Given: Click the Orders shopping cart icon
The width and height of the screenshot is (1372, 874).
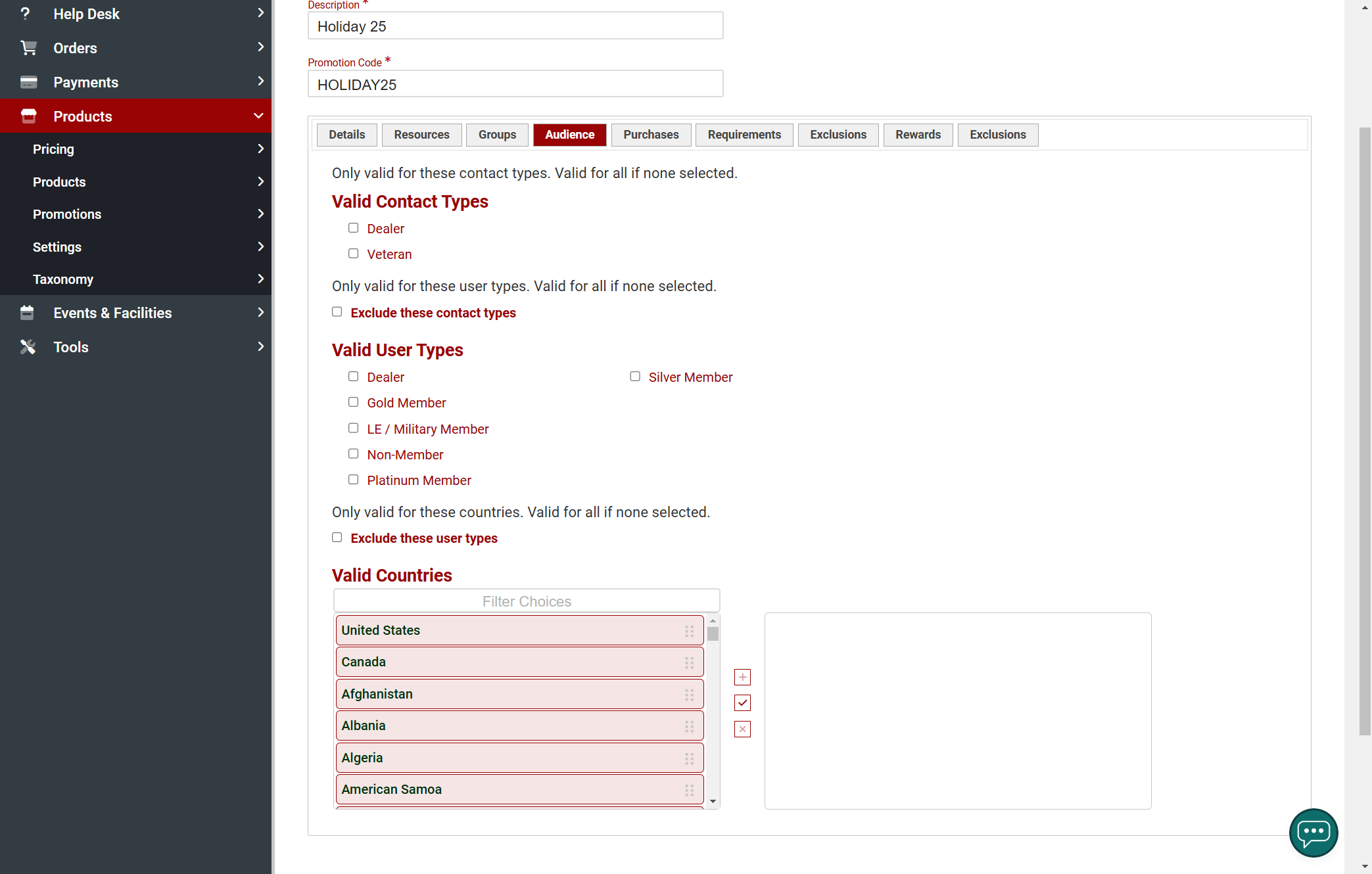Looking at the screenshot, I should pyautogui.click(x=28, y=48).
